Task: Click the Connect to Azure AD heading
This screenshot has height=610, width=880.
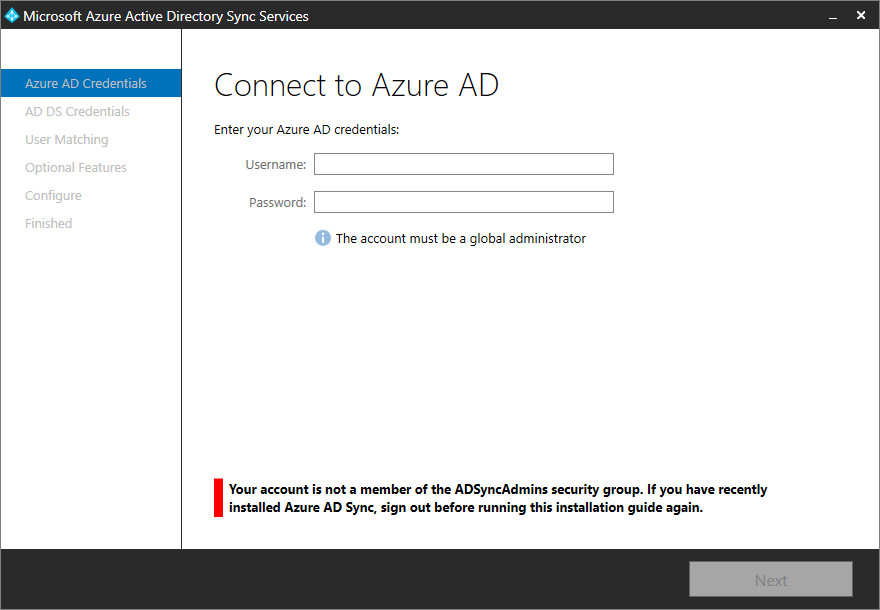Action: [x=356, y=85]
